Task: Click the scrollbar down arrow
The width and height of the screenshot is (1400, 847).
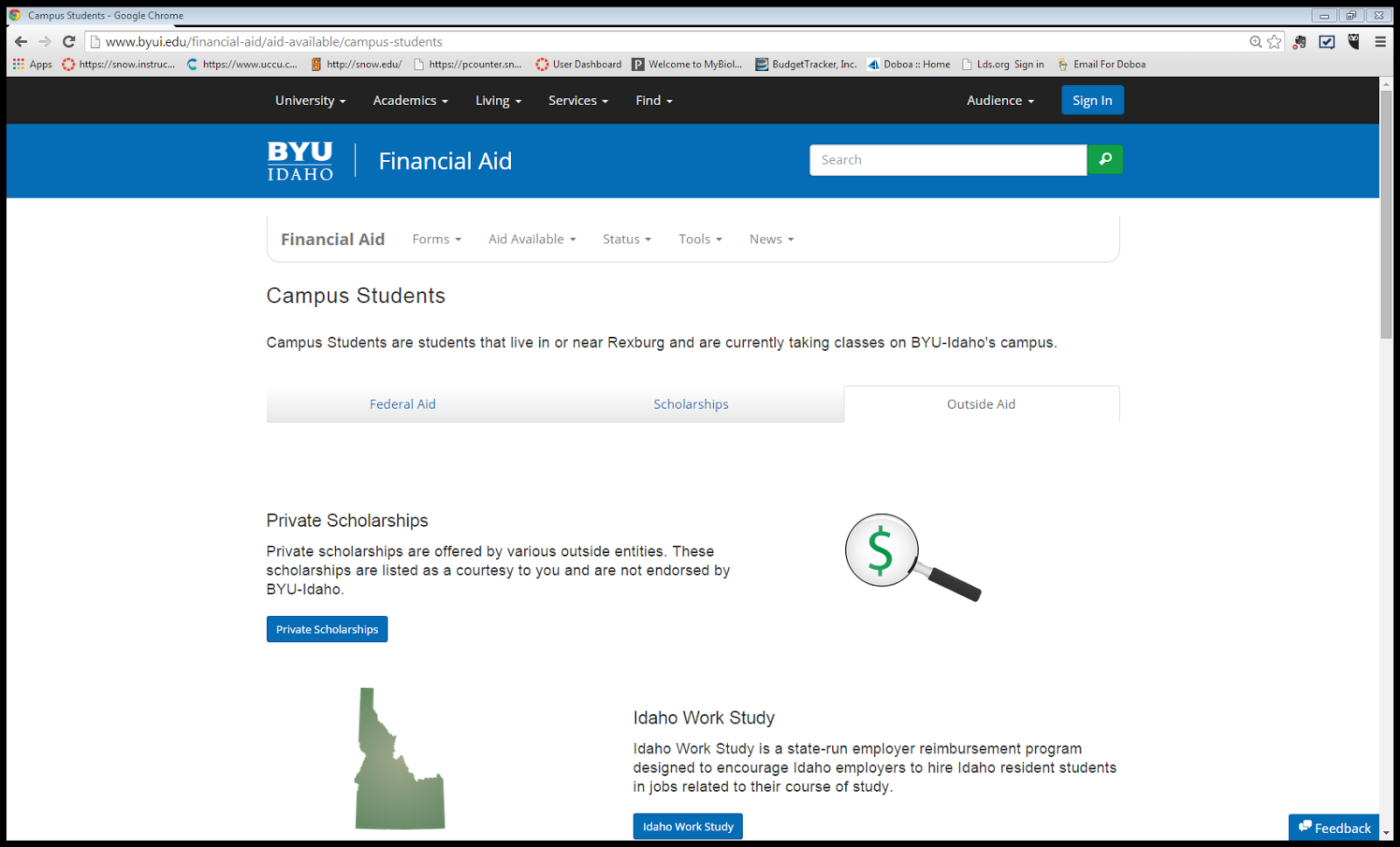Action: click(1386, 834)
